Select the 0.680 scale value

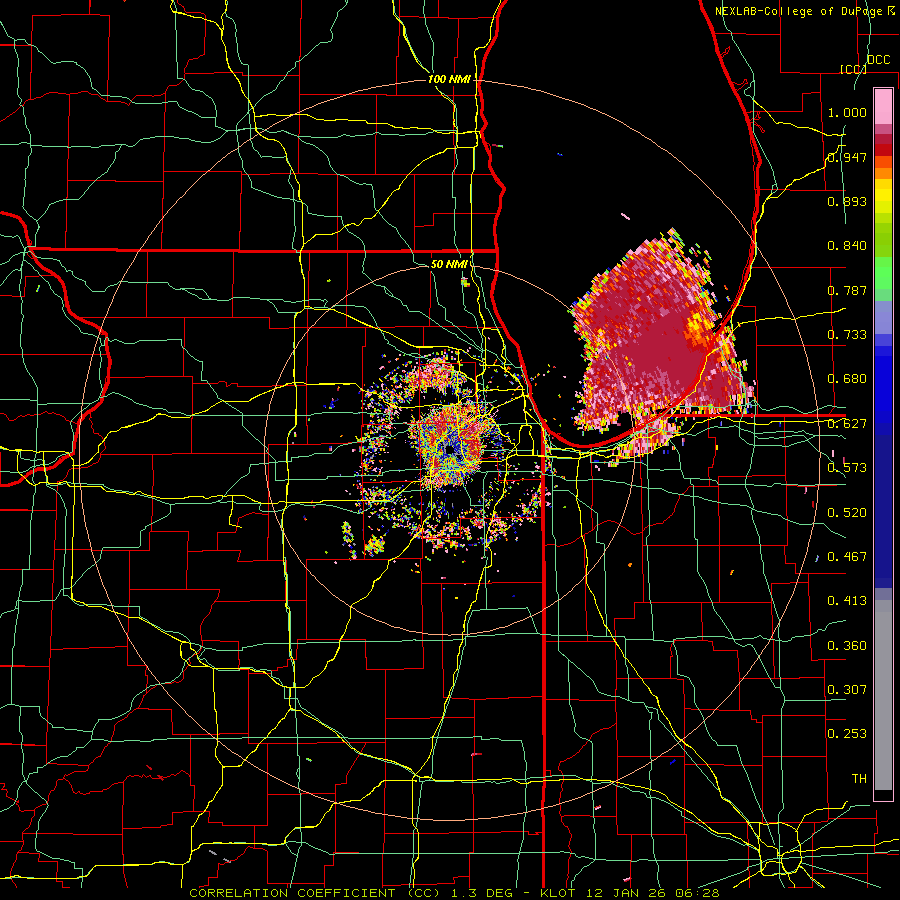tap(847, 379)
